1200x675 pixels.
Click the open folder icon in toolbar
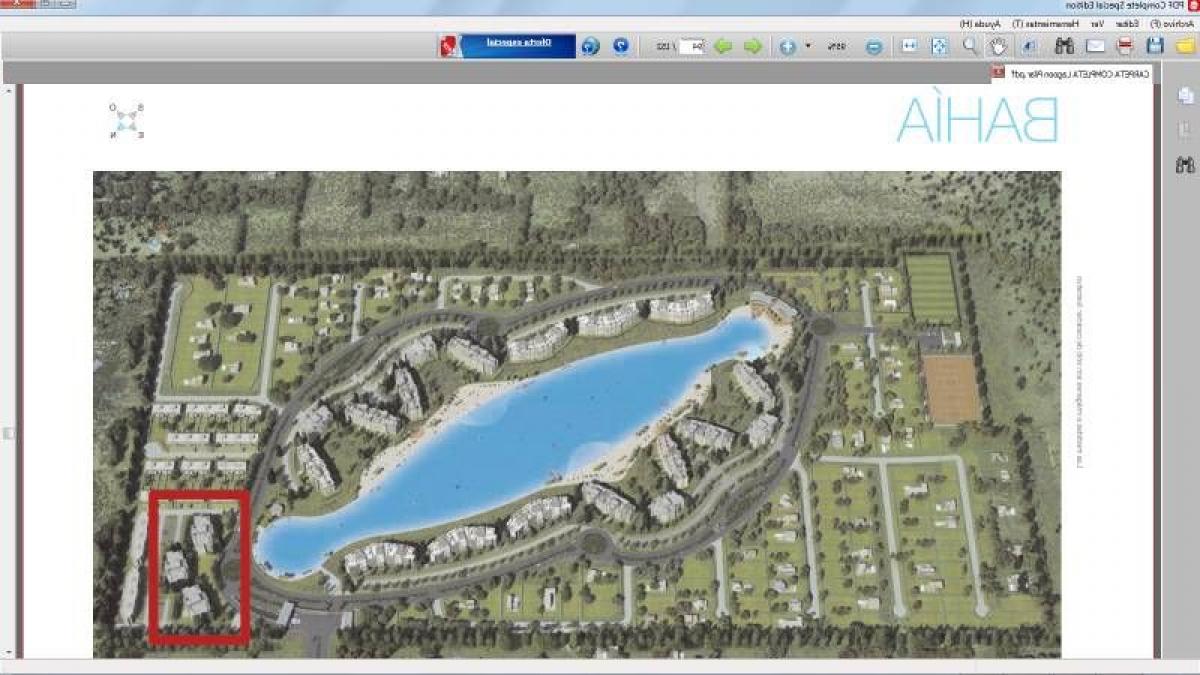1185,46
